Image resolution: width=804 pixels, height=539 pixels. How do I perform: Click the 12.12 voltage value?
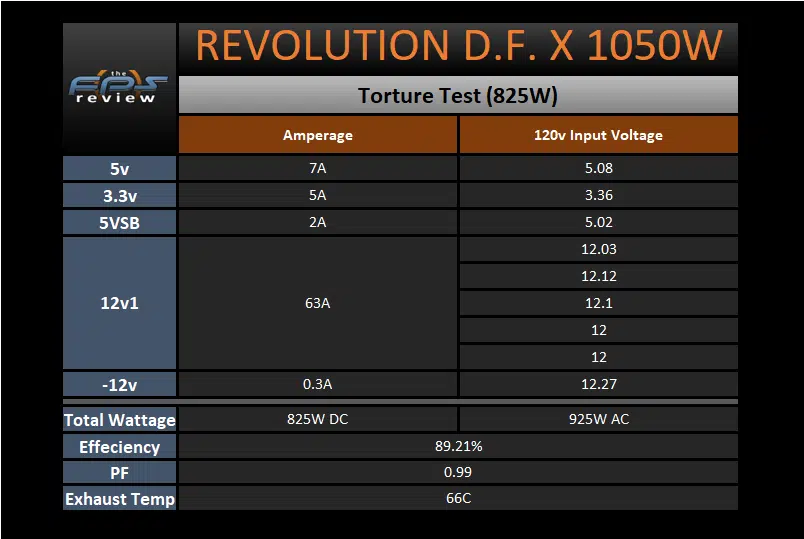coord(598,276)
